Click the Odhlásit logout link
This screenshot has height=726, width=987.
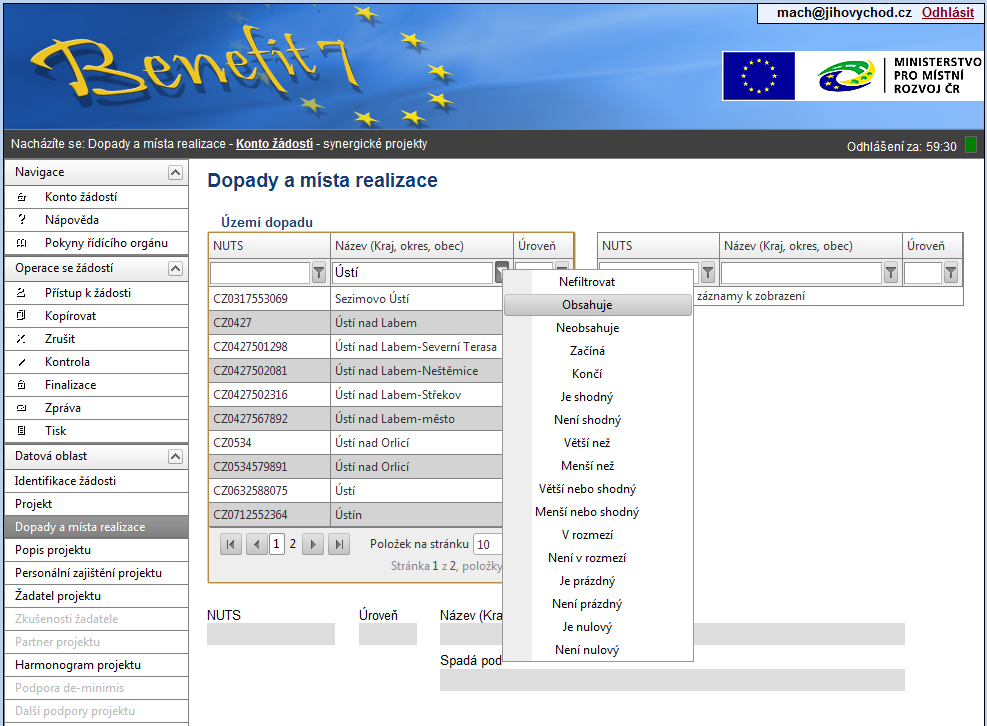pos(947,13)
